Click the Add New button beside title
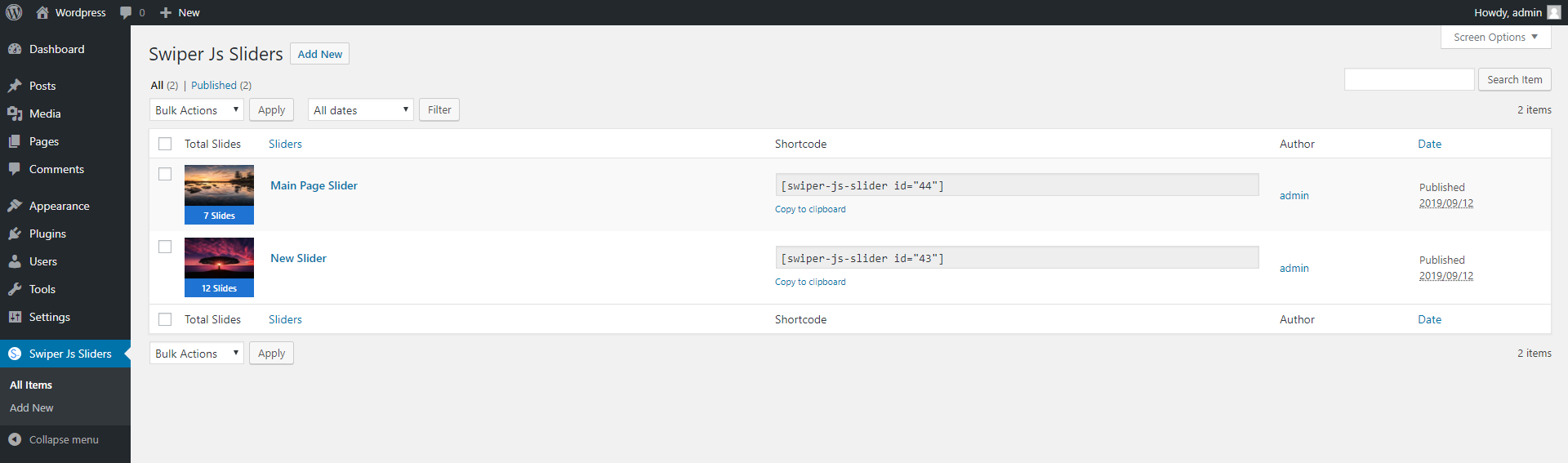This screenshot has width=1568, height=463. click(x=319, y=54)
